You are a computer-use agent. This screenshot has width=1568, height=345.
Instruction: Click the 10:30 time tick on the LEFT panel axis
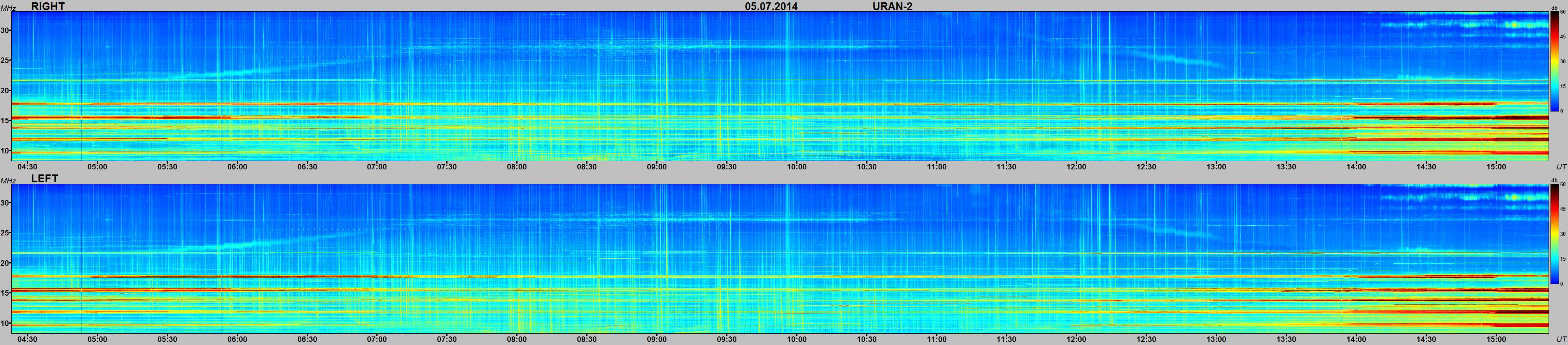[x=867, y=340]
